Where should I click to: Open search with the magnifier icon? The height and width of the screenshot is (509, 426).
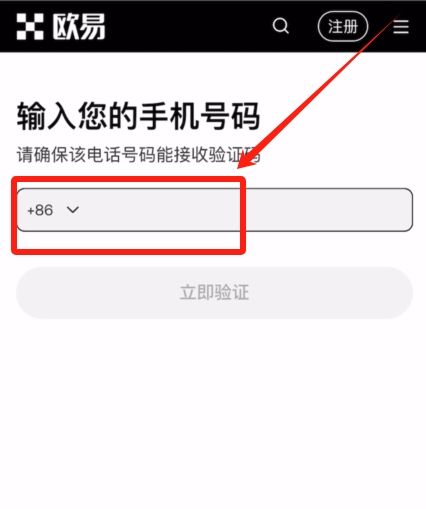pos(281,26)
